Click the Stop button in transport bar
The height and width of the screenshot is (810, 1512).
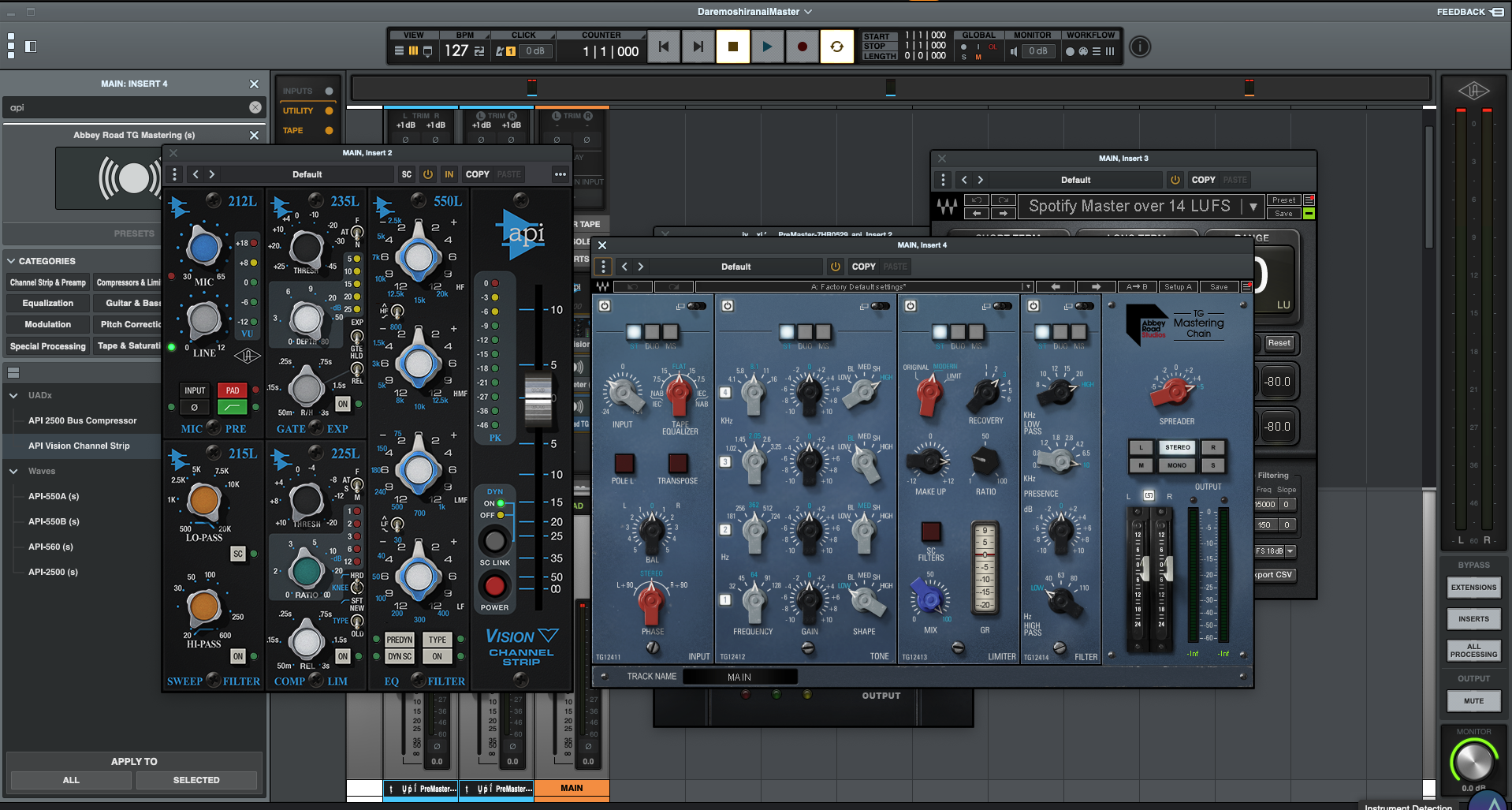point(732,47)
